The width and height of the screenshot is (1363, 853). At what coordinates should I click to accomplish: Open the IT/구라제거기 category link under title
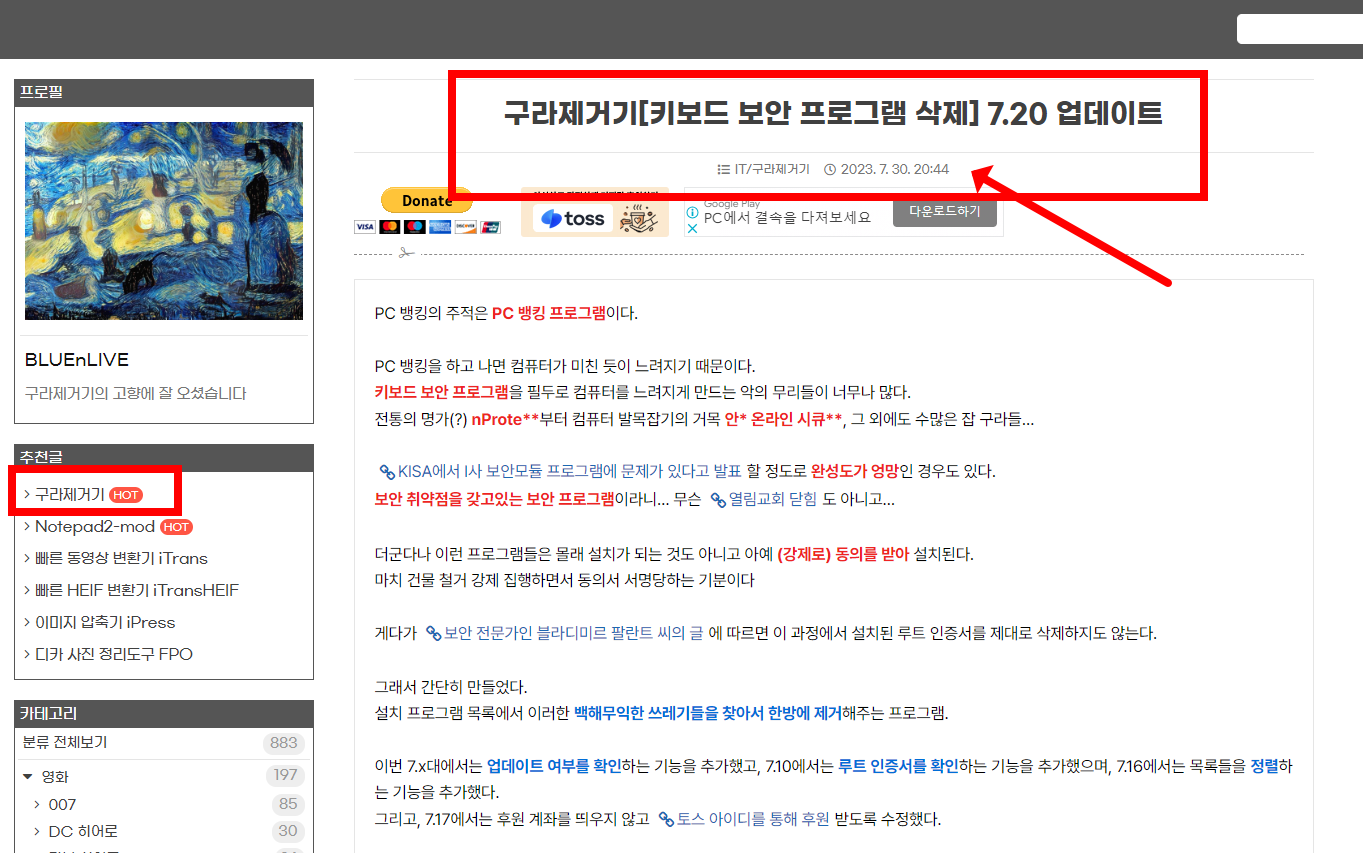click(x=772, y=169)
